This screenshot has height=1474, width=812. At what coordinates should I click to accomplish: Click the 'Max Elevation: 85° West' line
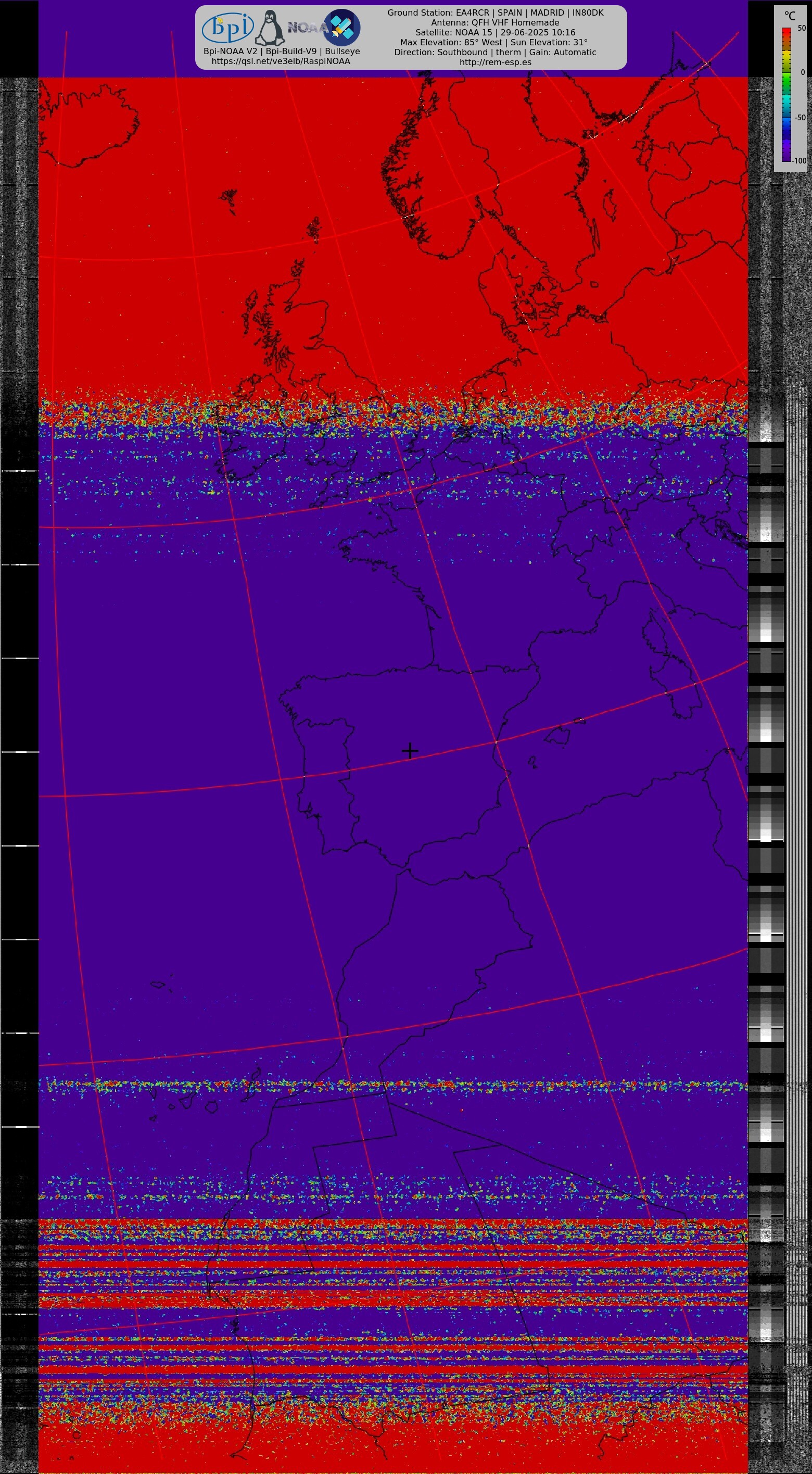tap(494, 42)
